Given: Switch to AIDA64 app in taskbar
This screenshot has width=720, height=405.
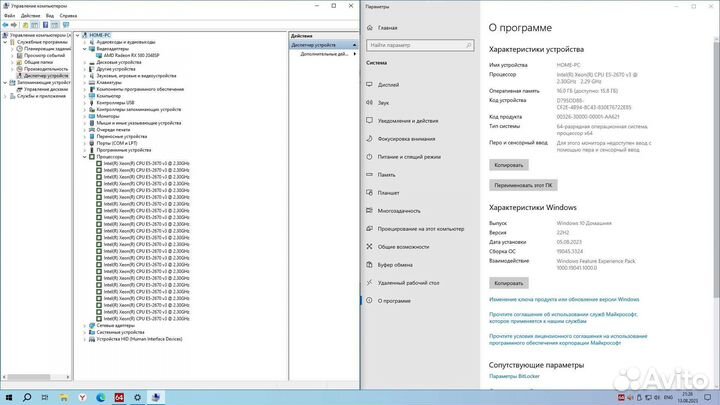Looking at the screenshot, I should point(119,397).
